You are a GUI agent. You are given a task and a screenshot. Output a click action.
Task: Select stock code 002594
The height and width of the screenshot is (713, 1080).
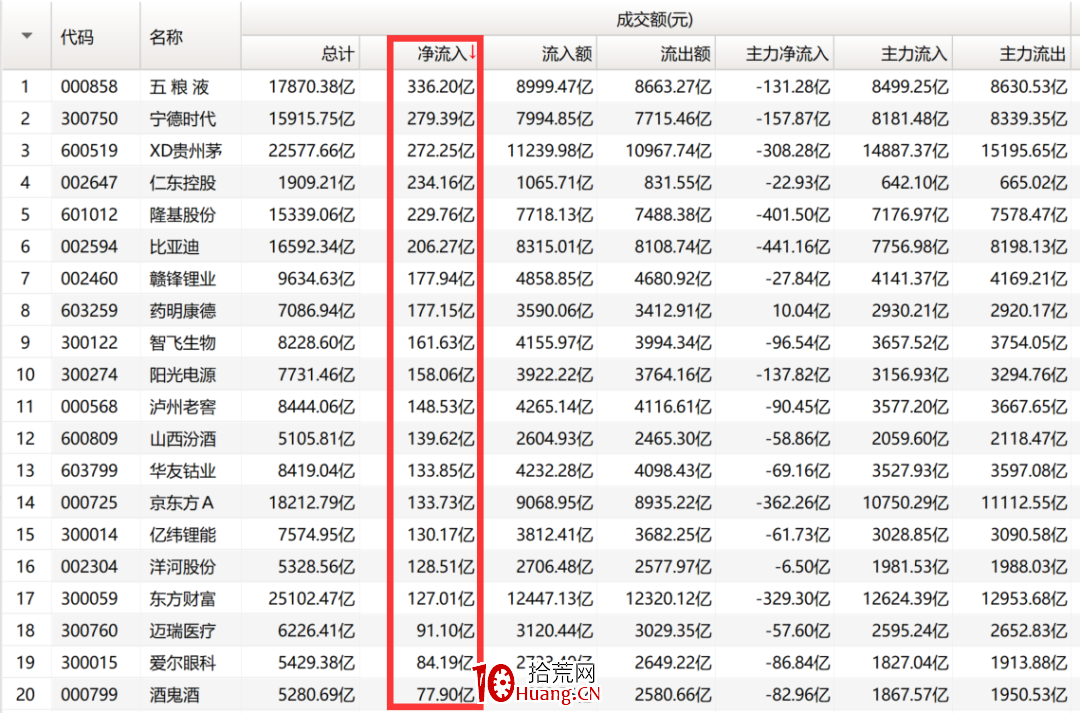tap(90, 247)
